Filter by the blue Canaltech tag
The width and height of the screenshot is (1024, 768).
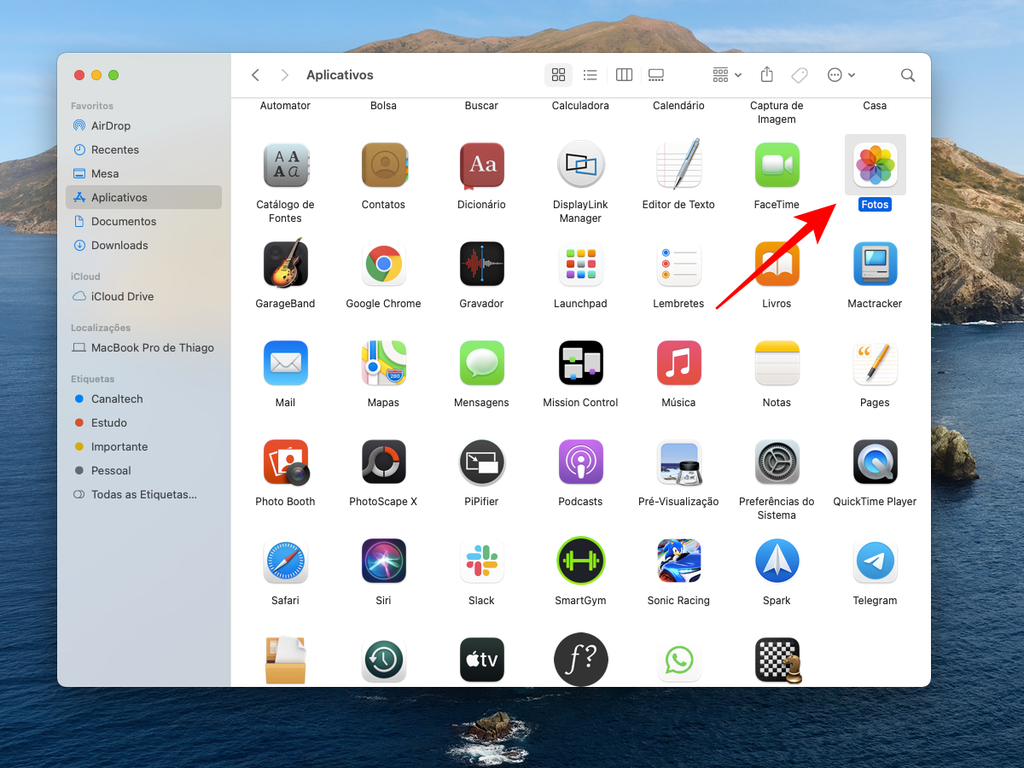coord(144,399)
